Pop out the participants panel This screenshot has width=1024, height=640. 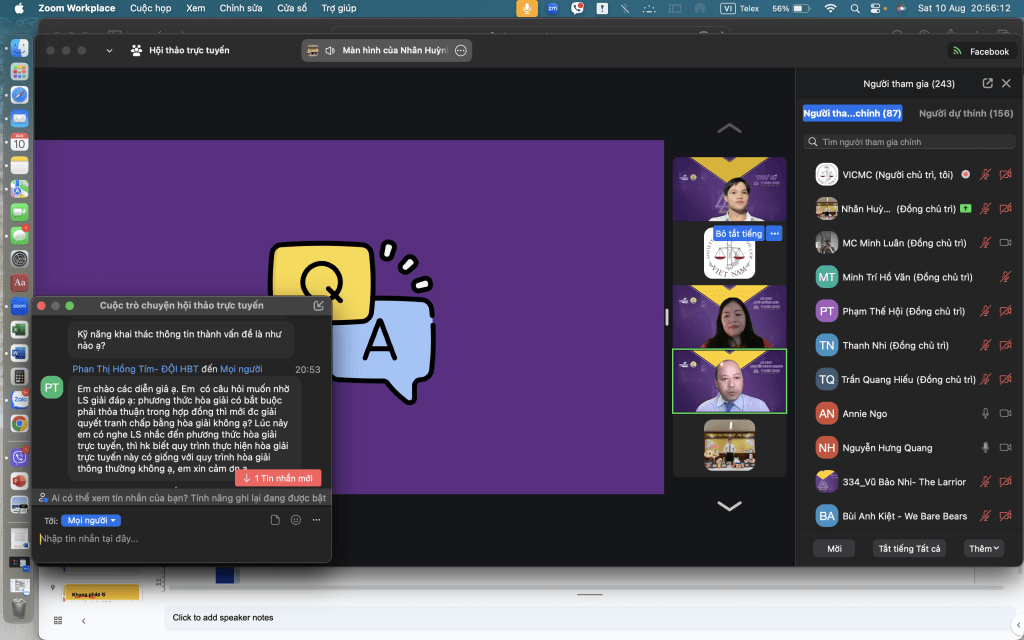[988, 84]
